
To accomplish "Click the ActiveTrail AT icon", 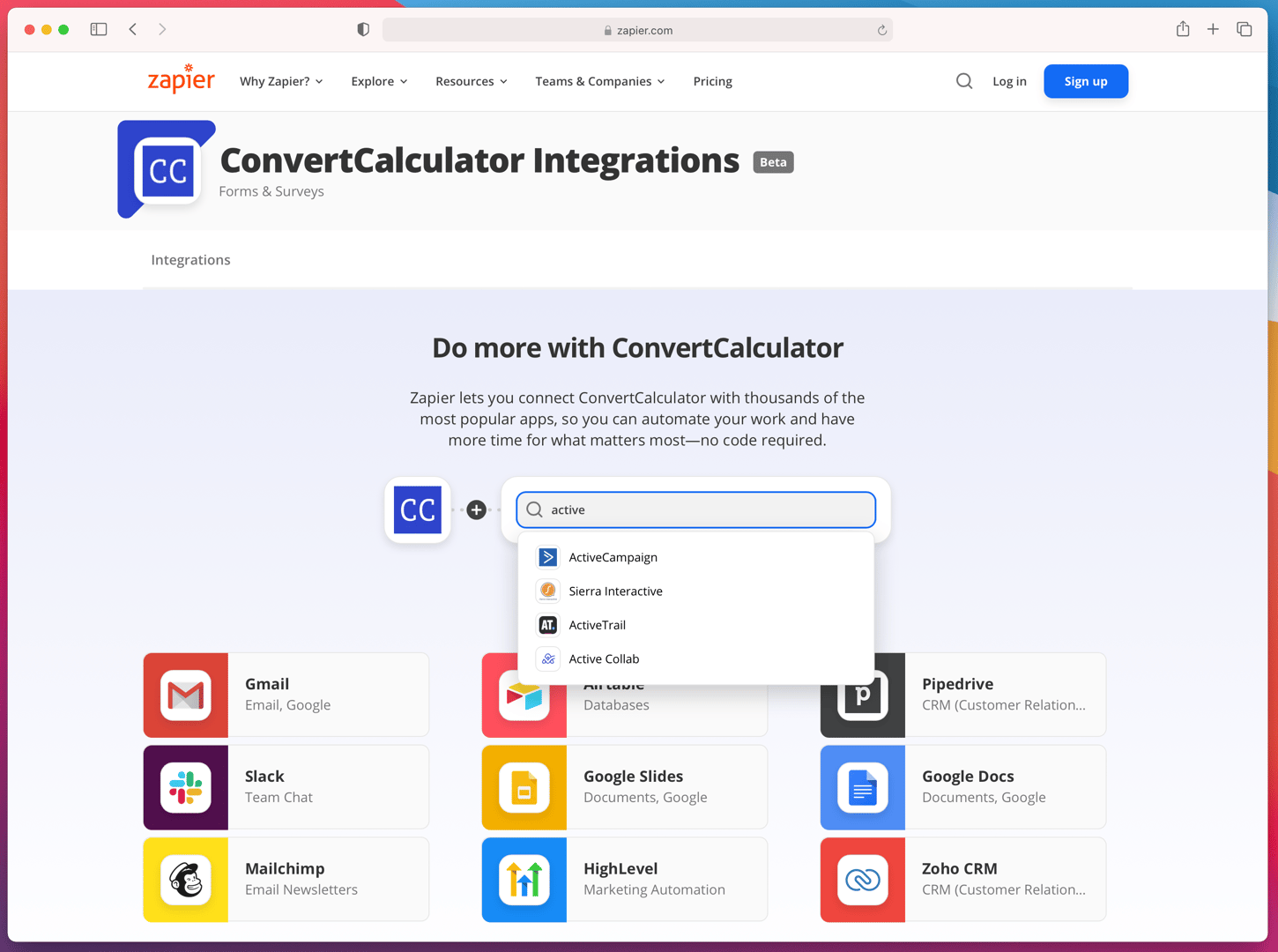I will [547, 625].
